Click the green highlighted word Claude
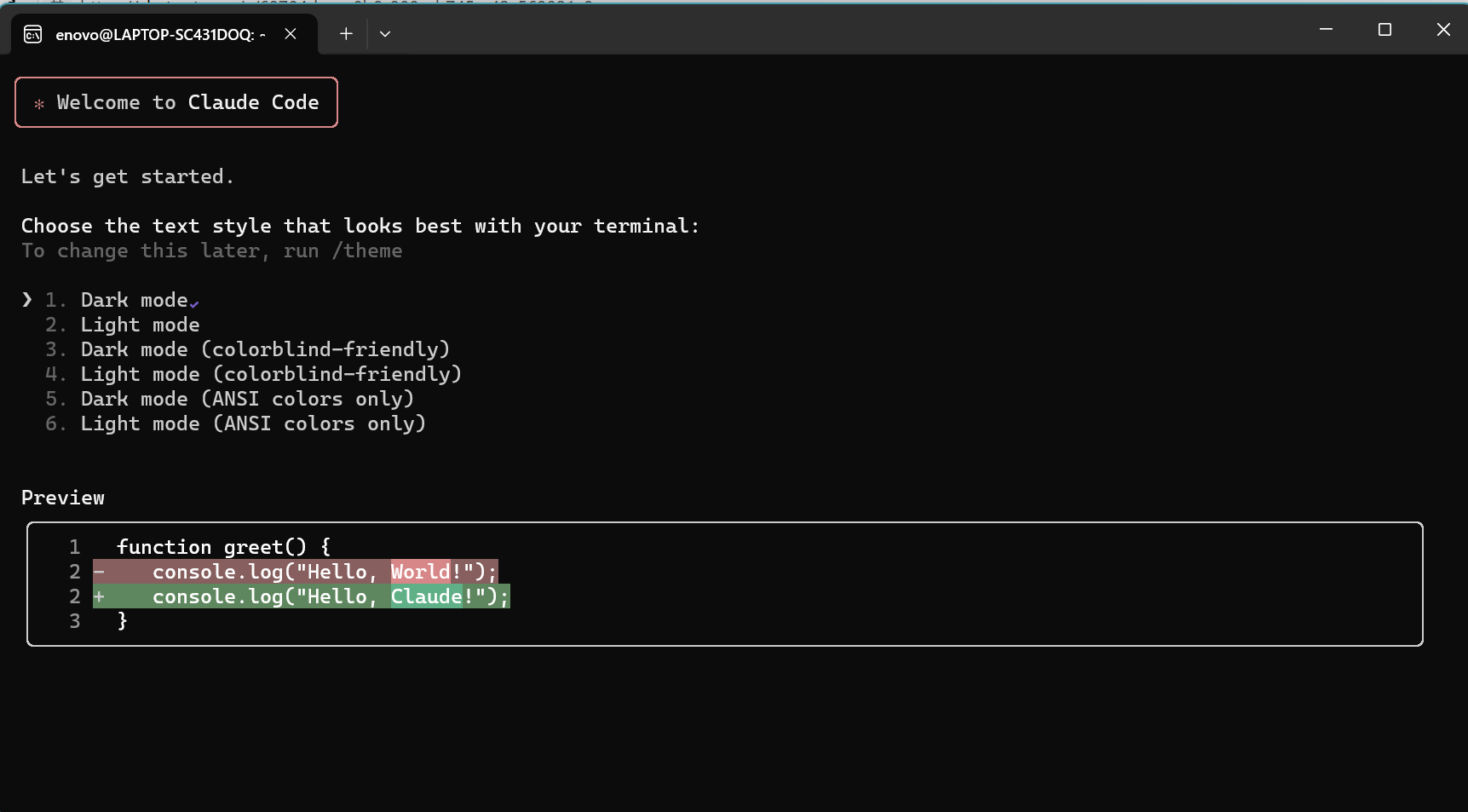1468x812 pixels. click(426, 596)
